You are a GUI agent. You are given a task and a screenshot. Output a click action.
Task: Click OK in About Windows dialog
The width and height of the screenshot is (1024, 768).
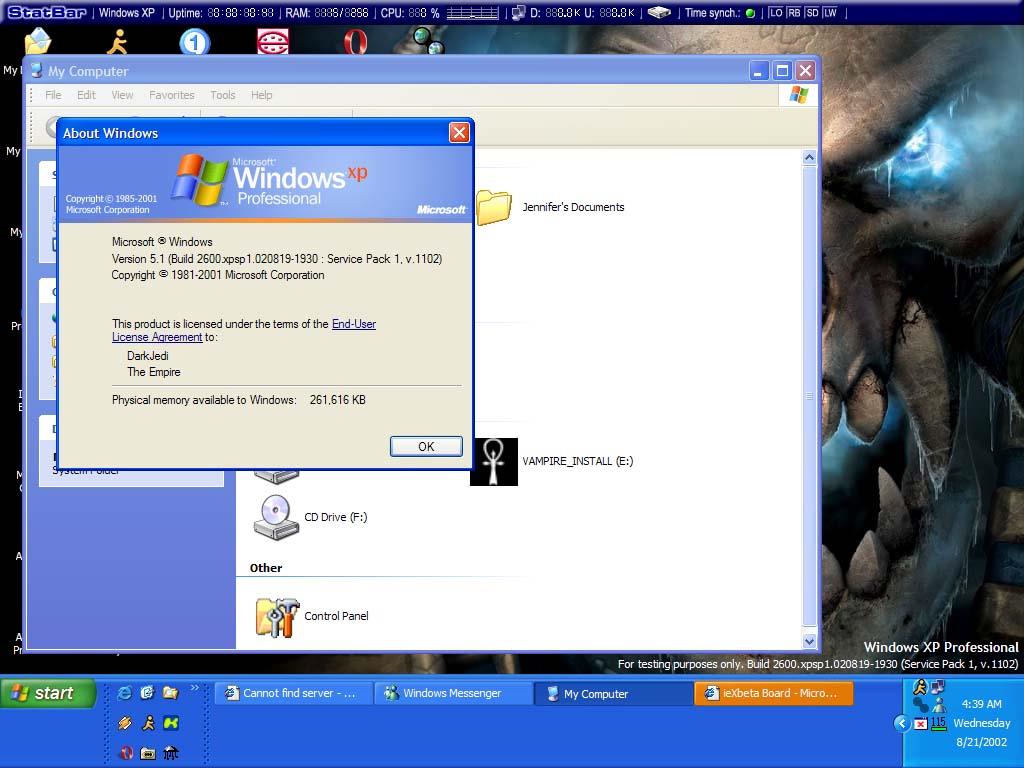[426, 447]
